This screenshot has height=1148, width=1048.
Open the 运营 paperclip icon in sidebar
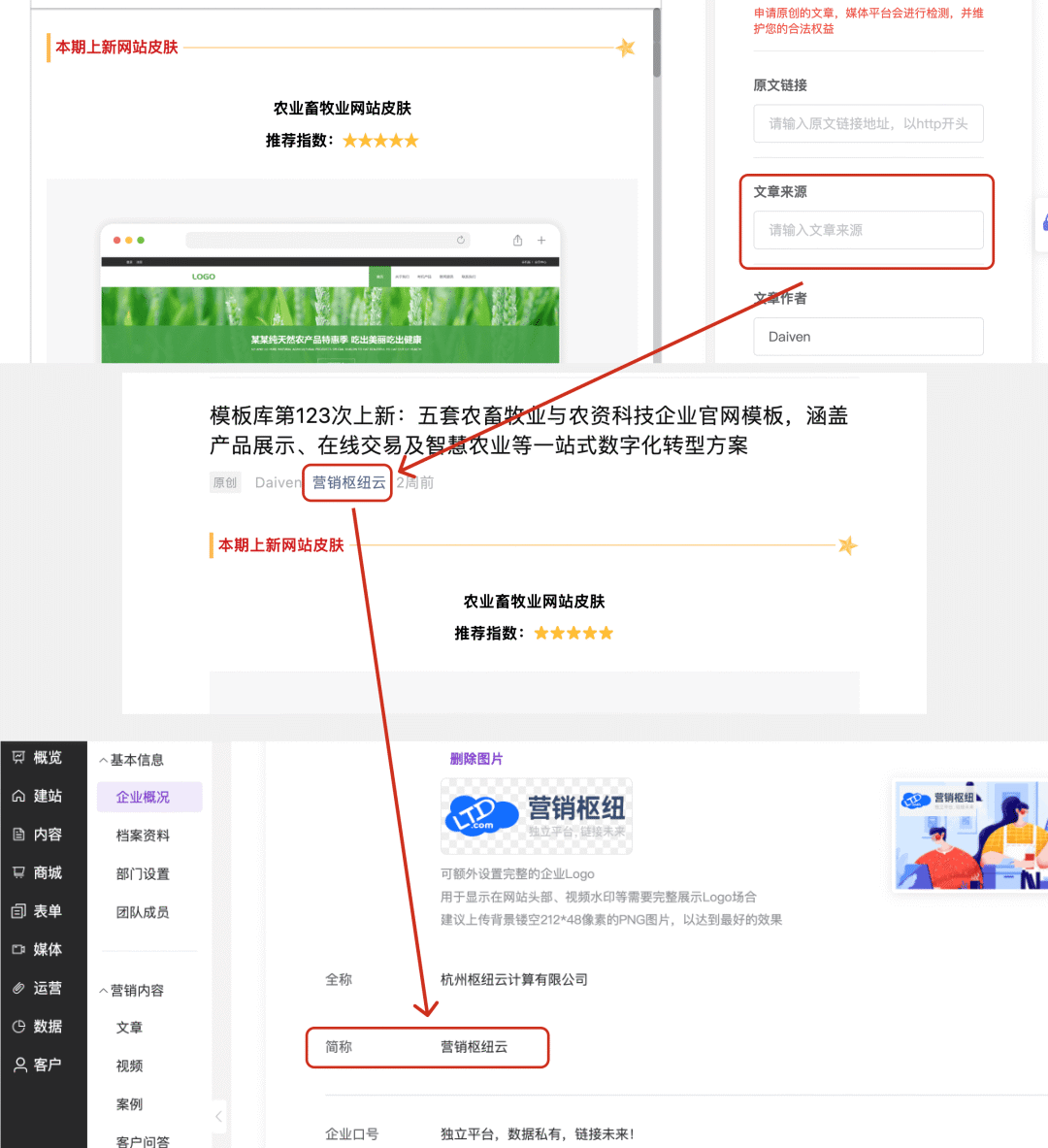(19, 988)
